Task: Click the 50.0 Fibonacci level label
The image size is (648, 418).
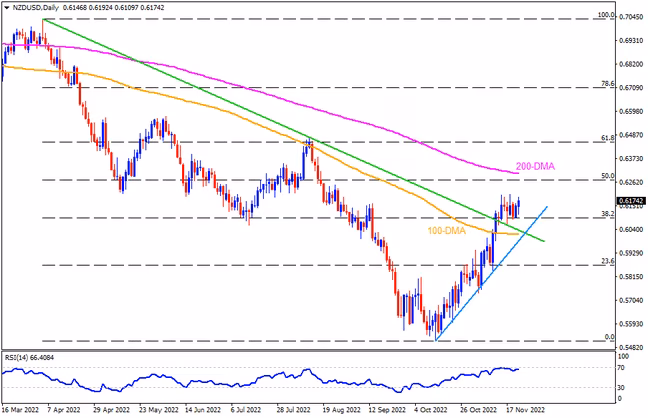Action: click(x=608, y=176)
